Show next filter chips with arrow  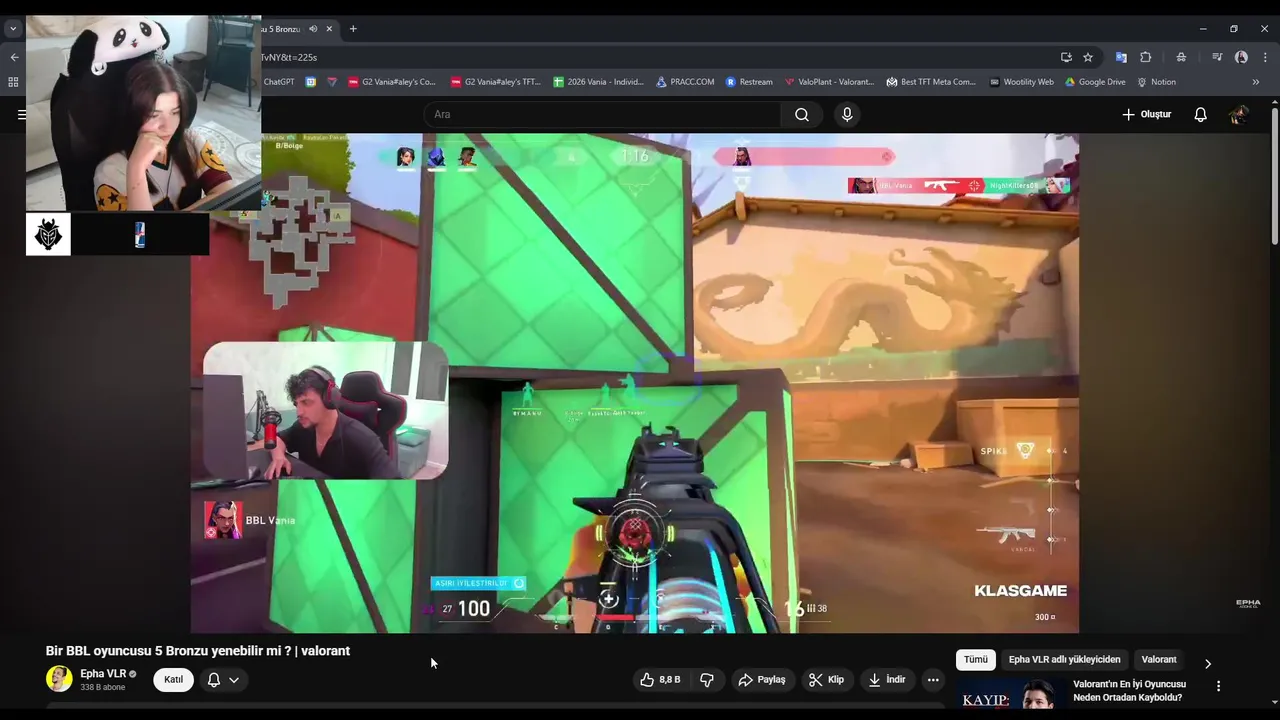1207,663
